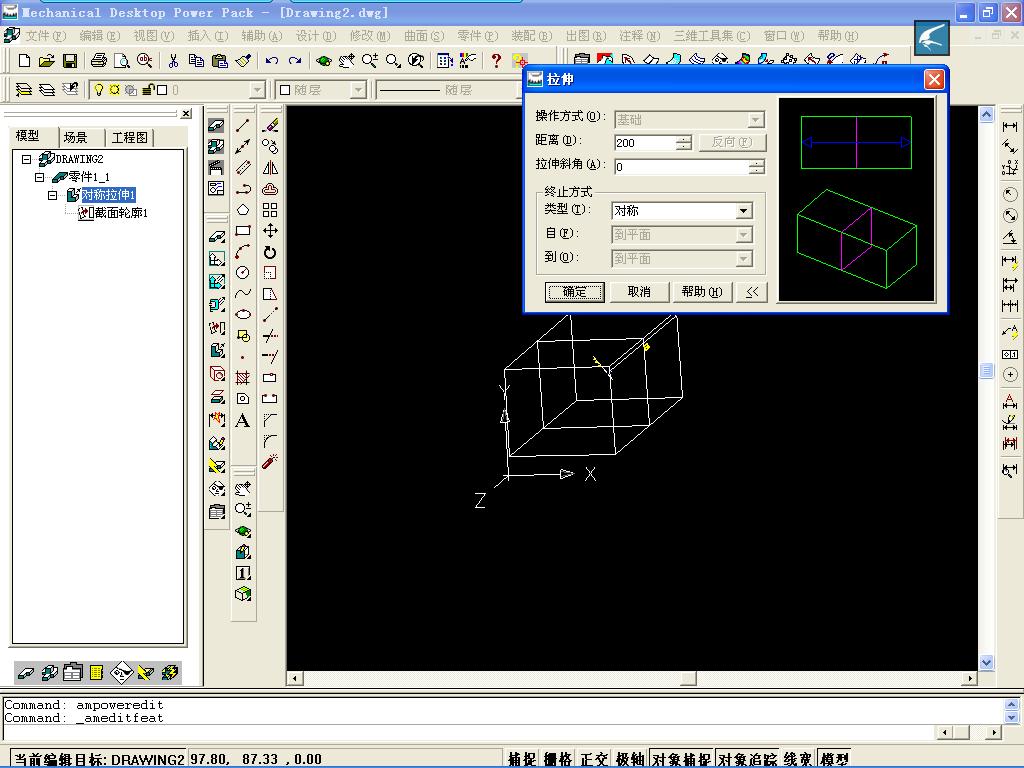Open the 文件 File menu
1024x768 pixels.
[x=46, y=35]
